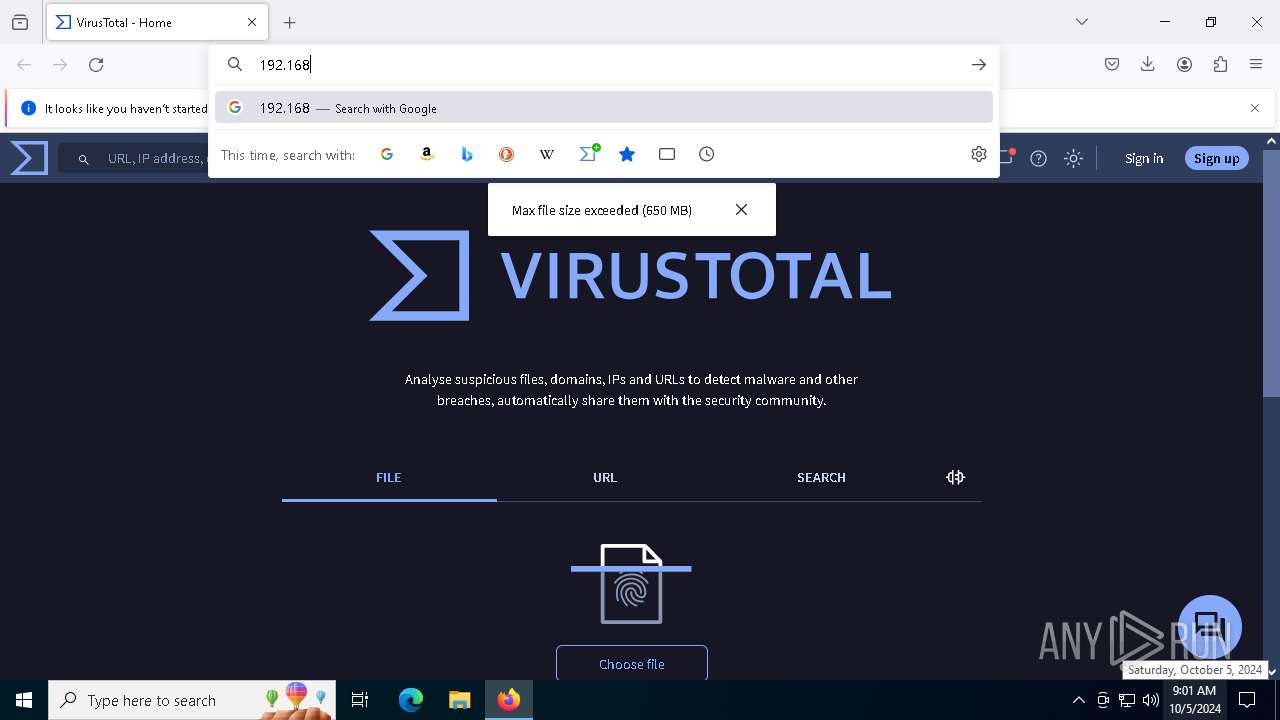Click the fingerprint file upload icon

631,584
